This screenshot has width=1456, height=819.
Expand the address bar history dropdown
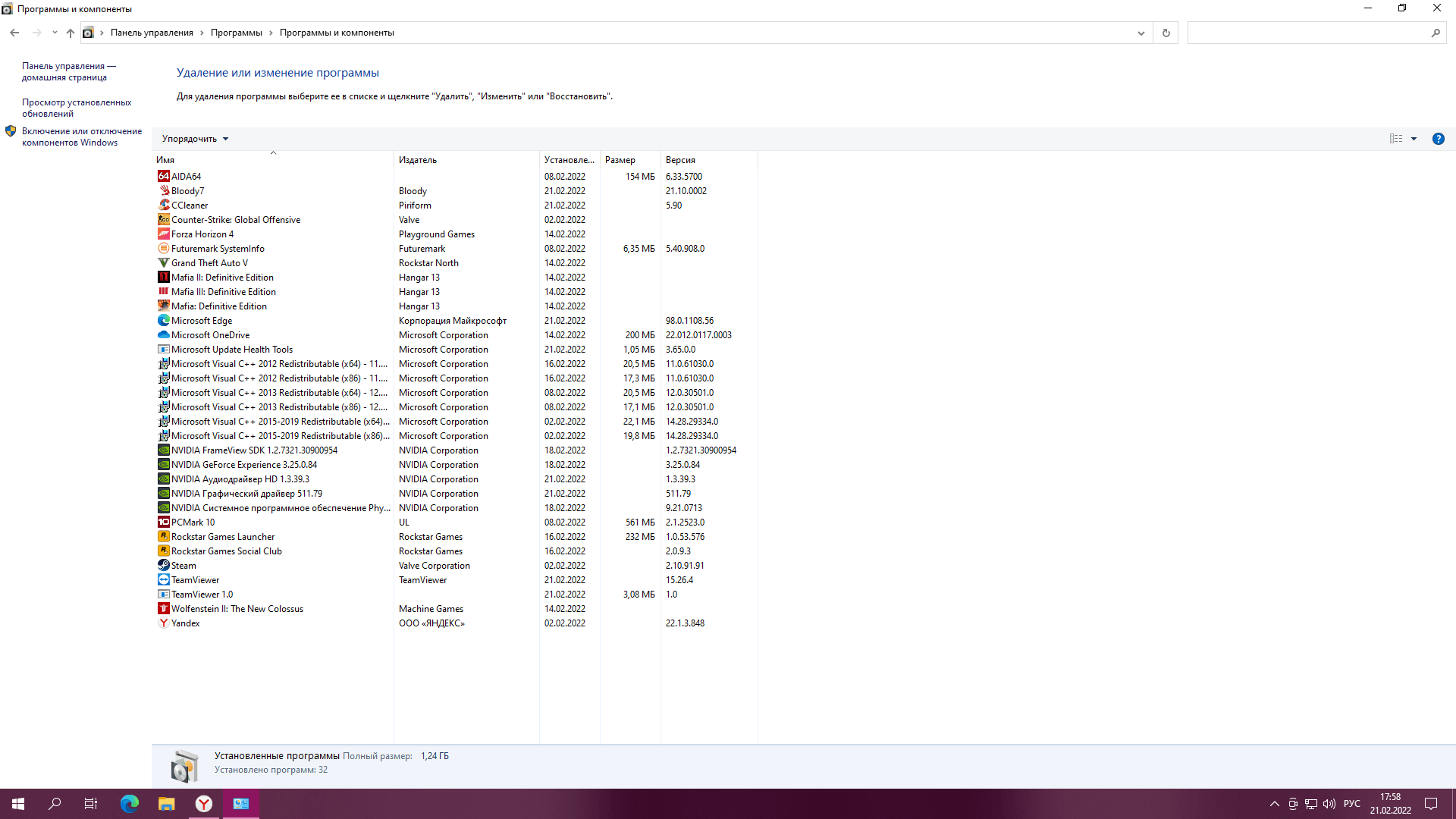tap(1141, 33)
